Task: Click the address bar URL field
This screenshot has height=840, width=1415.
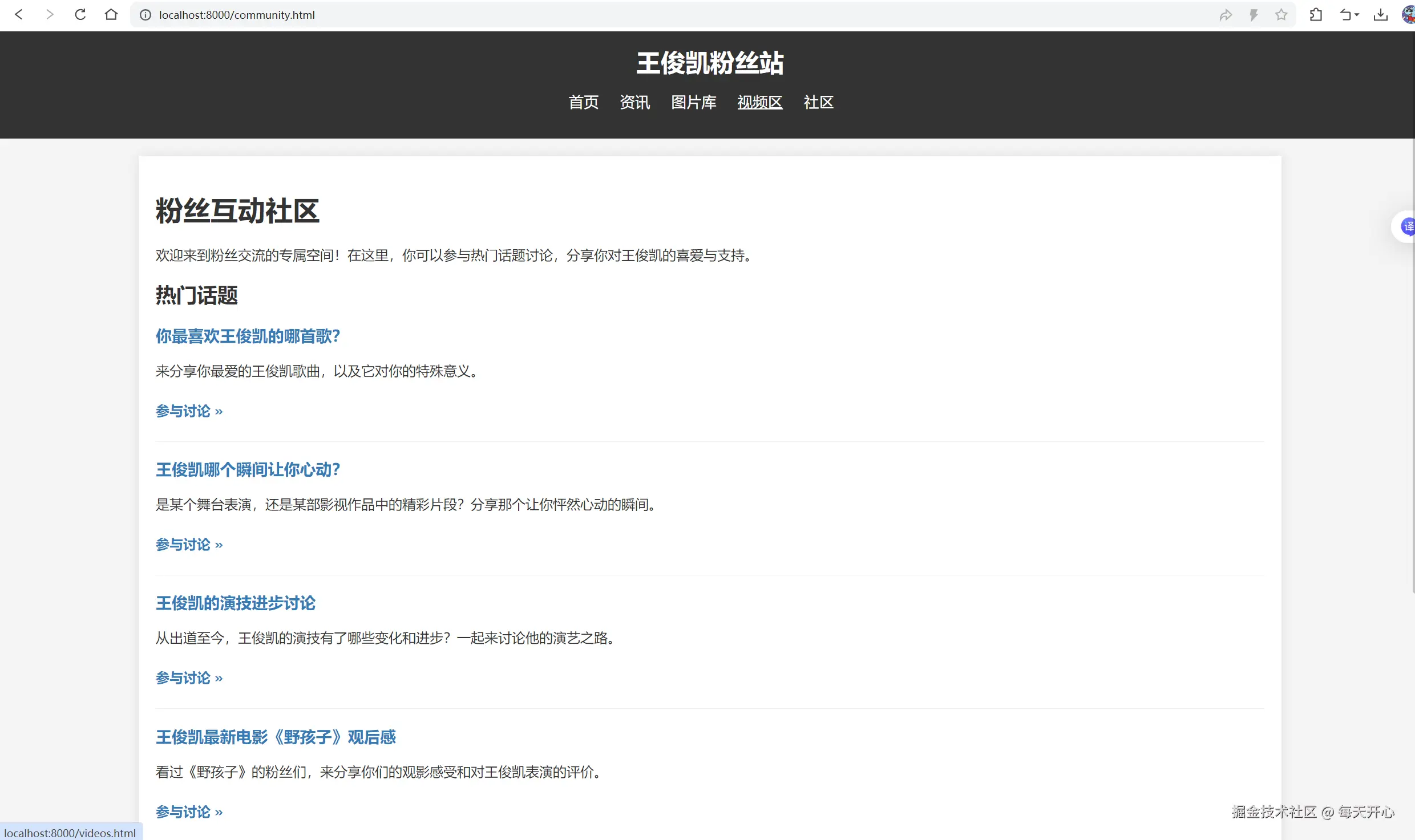Action: [237, 15]
